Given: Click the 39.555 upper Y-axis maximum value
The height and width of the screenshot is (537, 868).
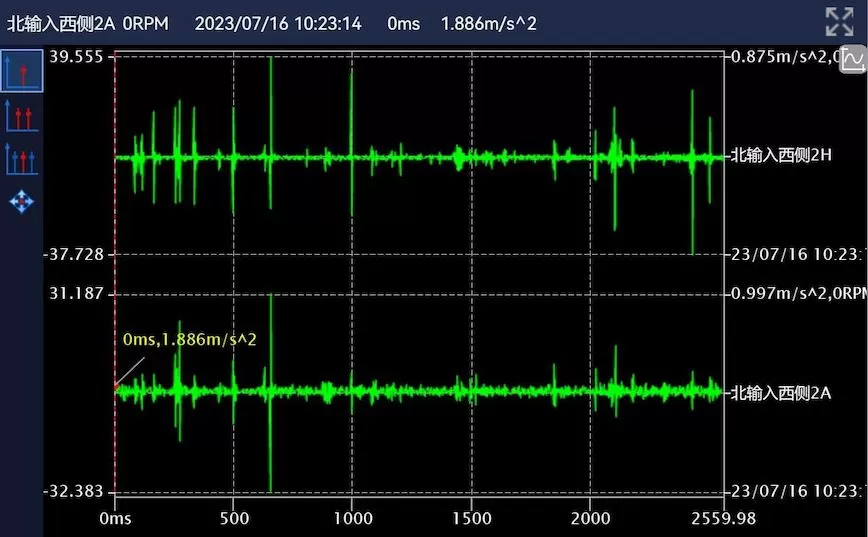Looking at the screenshot, I should (76, 57).
